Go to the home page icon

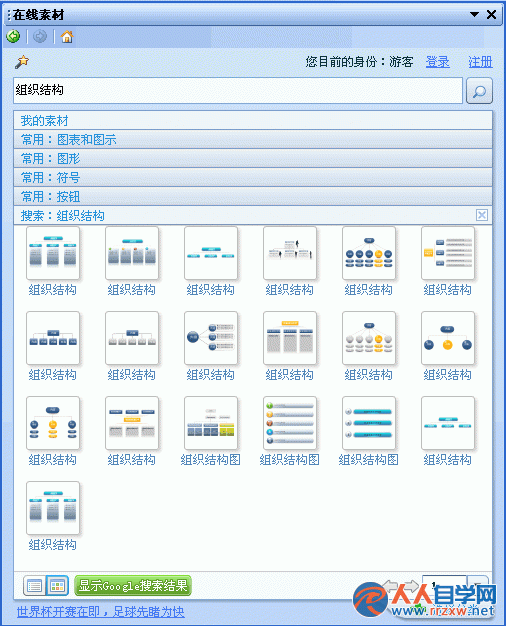tap(67, 37)
